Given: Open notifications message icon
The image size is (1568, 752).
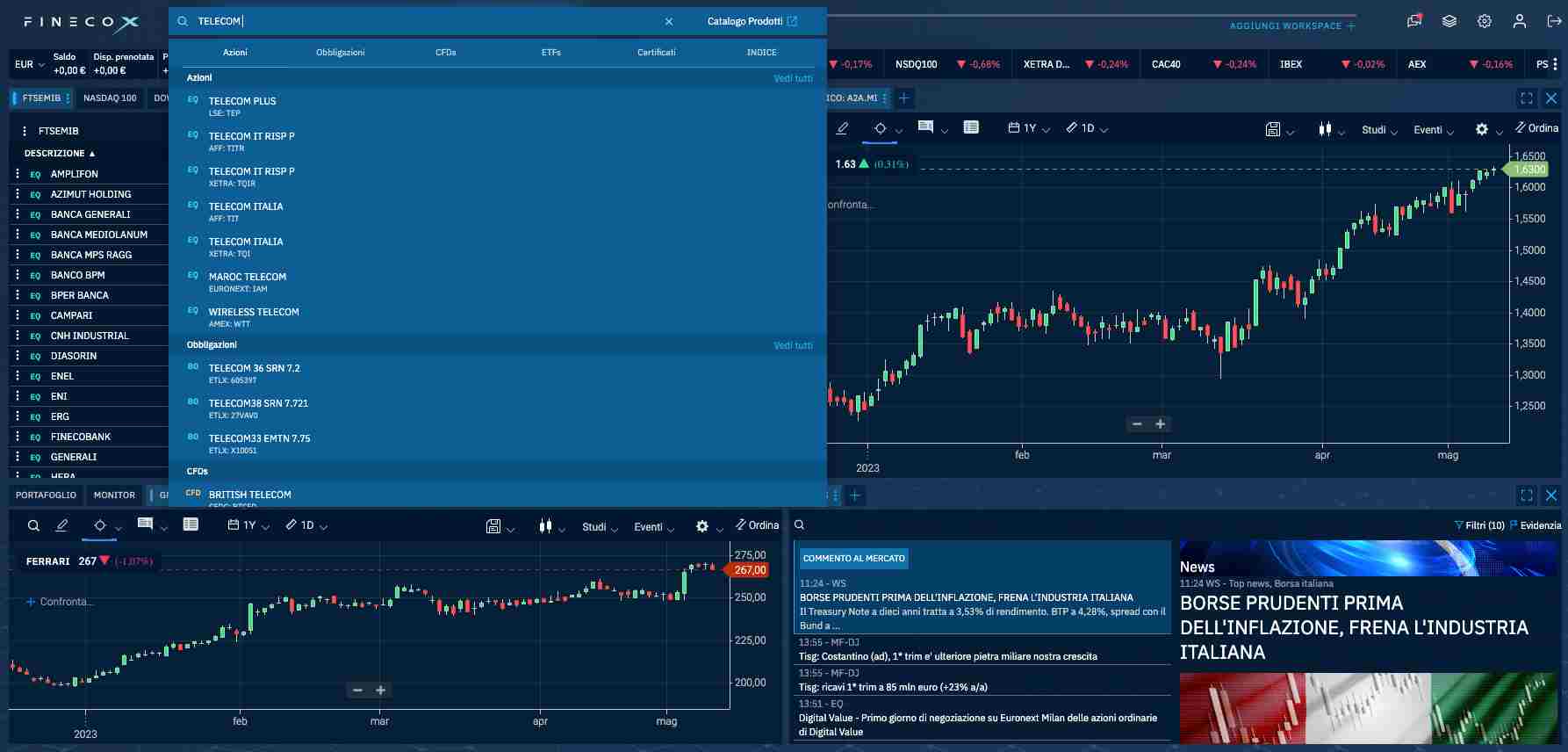Looking at the screenshot, I should coord(1413,21).
